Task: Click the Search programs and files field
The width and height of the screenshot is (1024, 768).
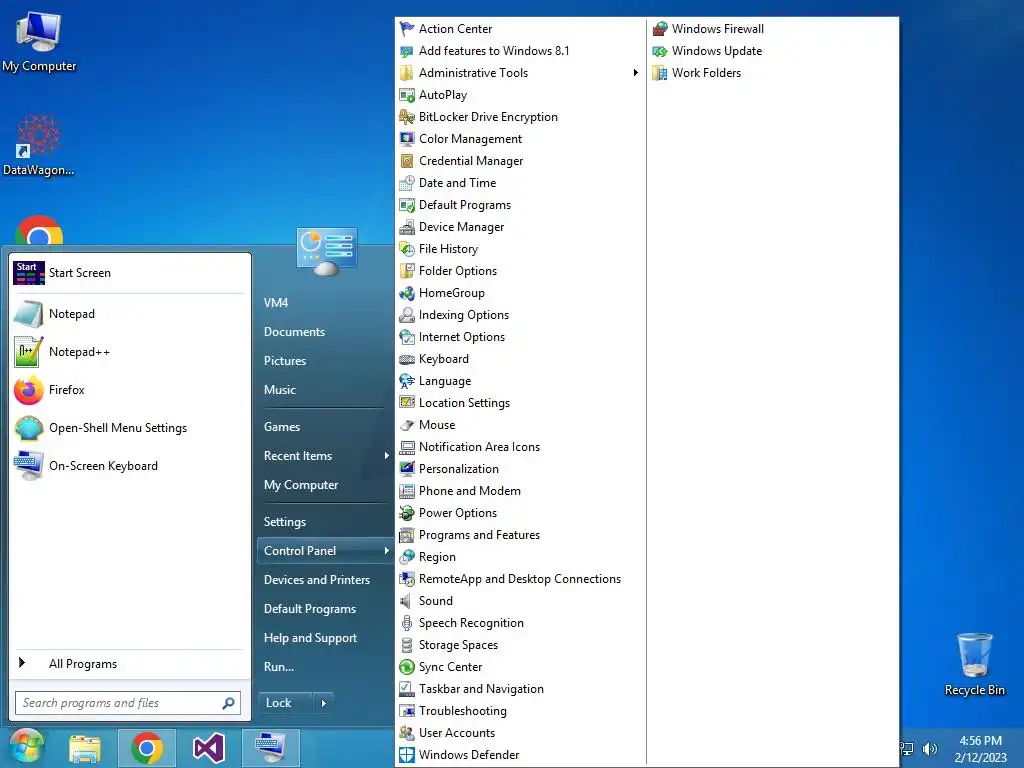Action: pos(128,703)
